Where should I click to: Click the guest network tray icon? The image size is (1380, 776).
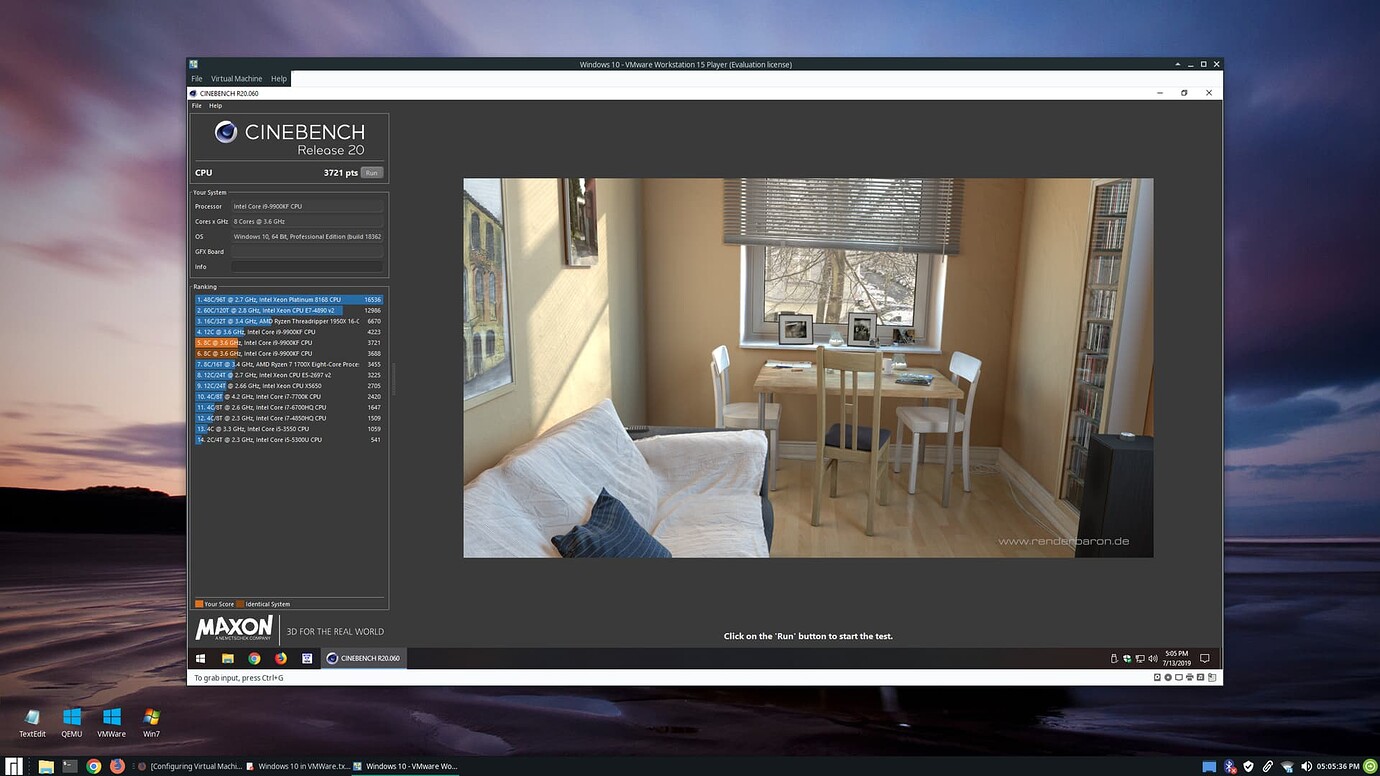tap(1139, 659)
